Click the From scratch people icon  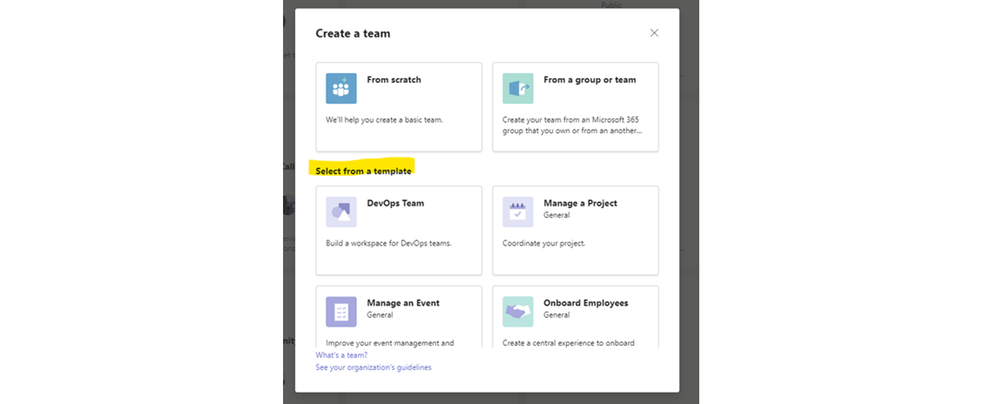(x=341, y=88)
